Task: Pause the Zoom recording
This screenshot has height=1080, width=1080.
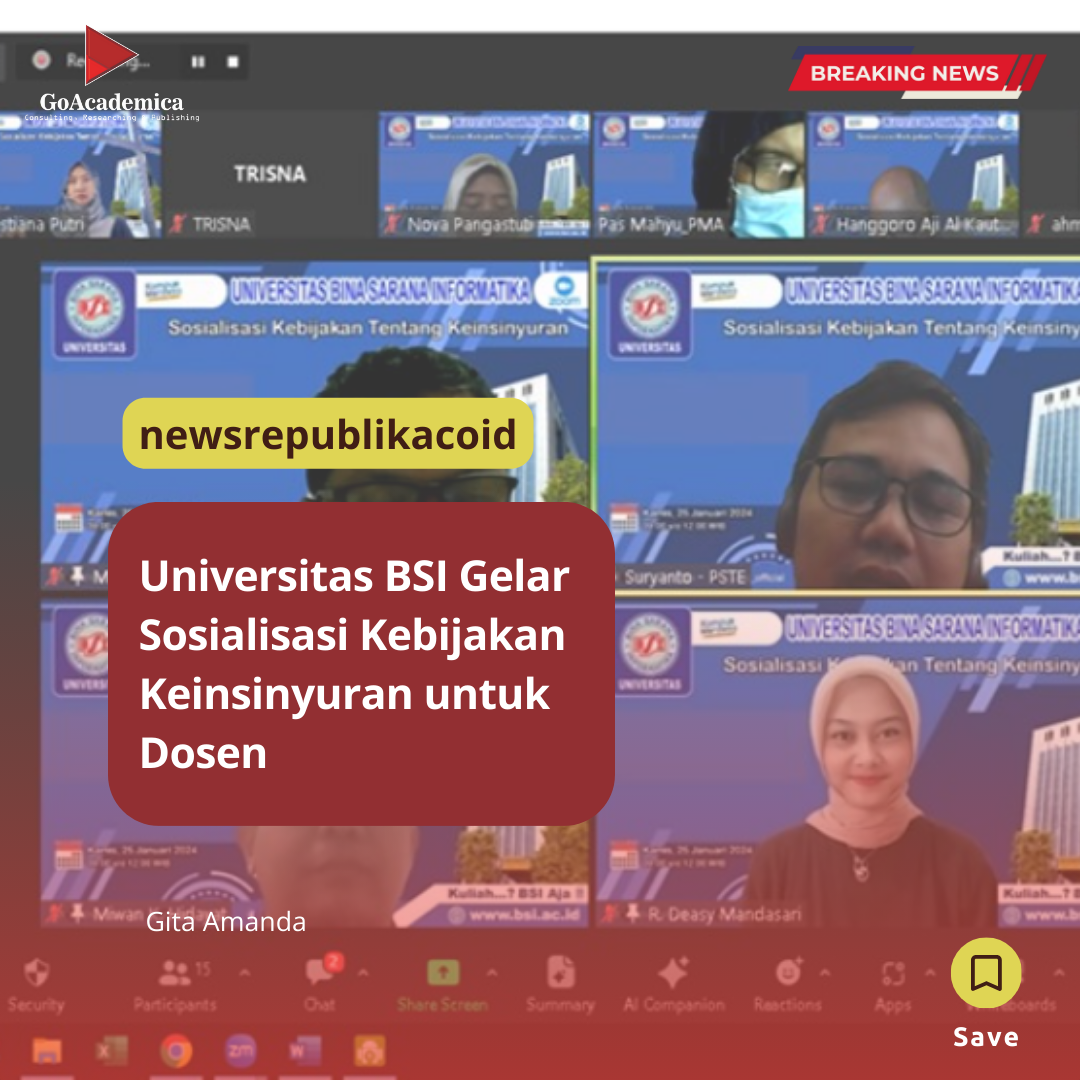Action: point(198,62)
